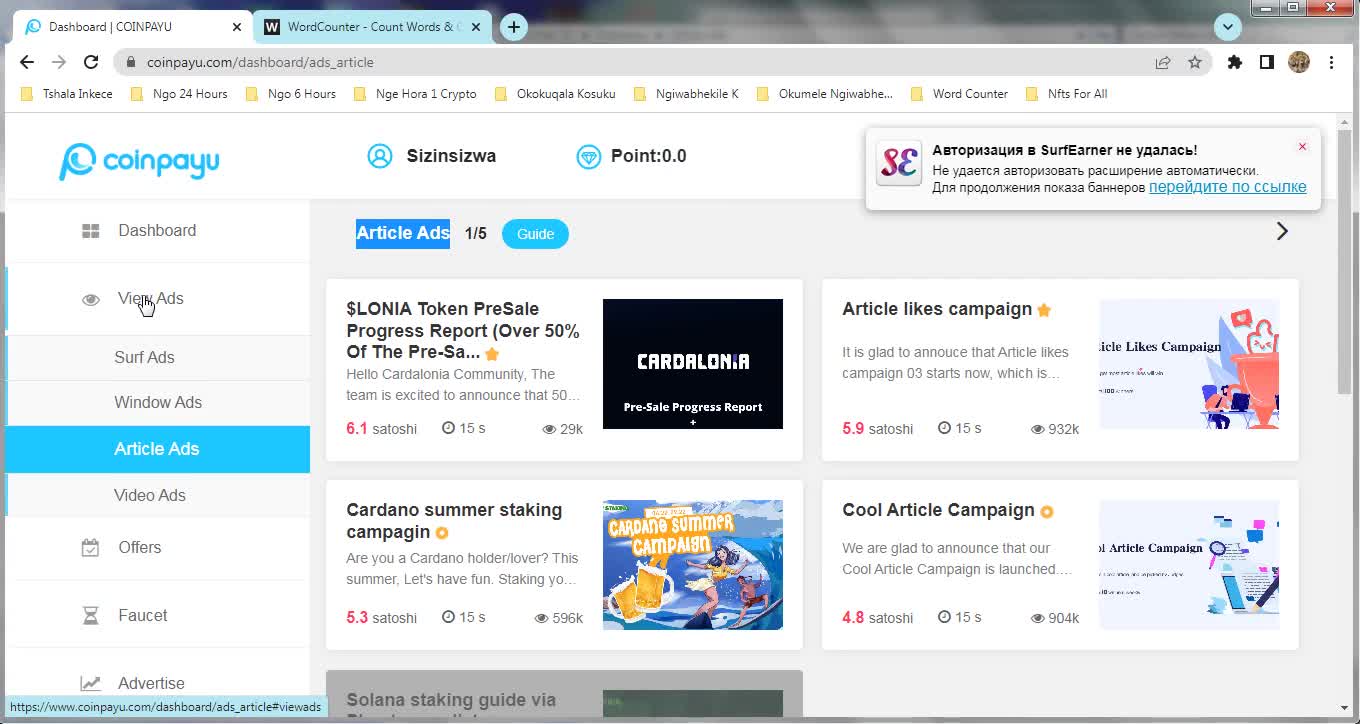The height and width of the screenshot is (724, 1360).
Task: Open the Article likes campaign ad
Action: tap(937, 309)
